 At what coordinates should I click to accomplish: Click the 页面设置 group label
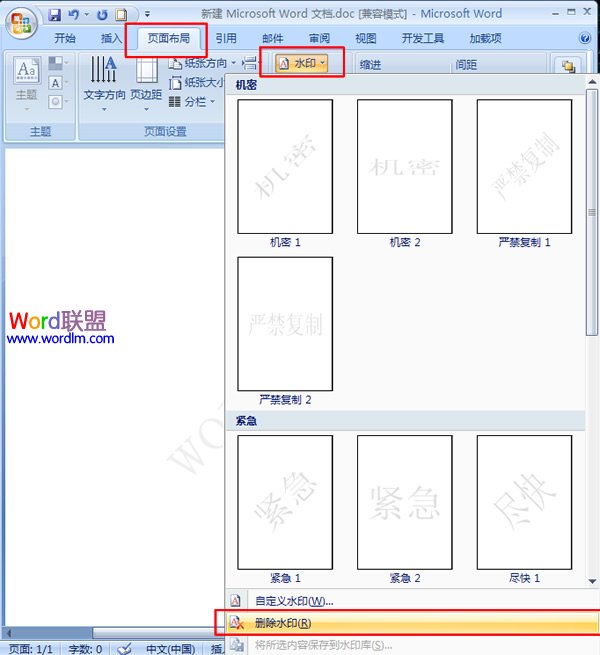point(165,132)
